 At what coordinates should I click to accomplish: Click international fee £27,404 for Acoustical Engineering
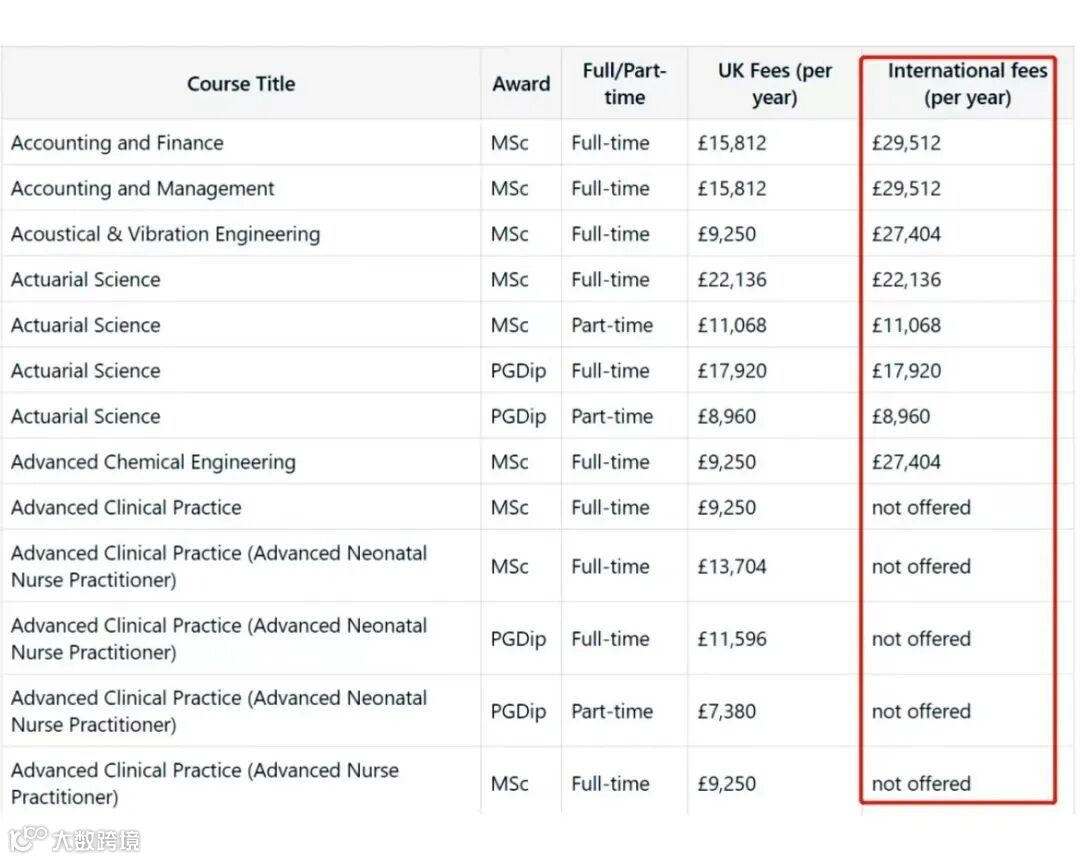906,235
